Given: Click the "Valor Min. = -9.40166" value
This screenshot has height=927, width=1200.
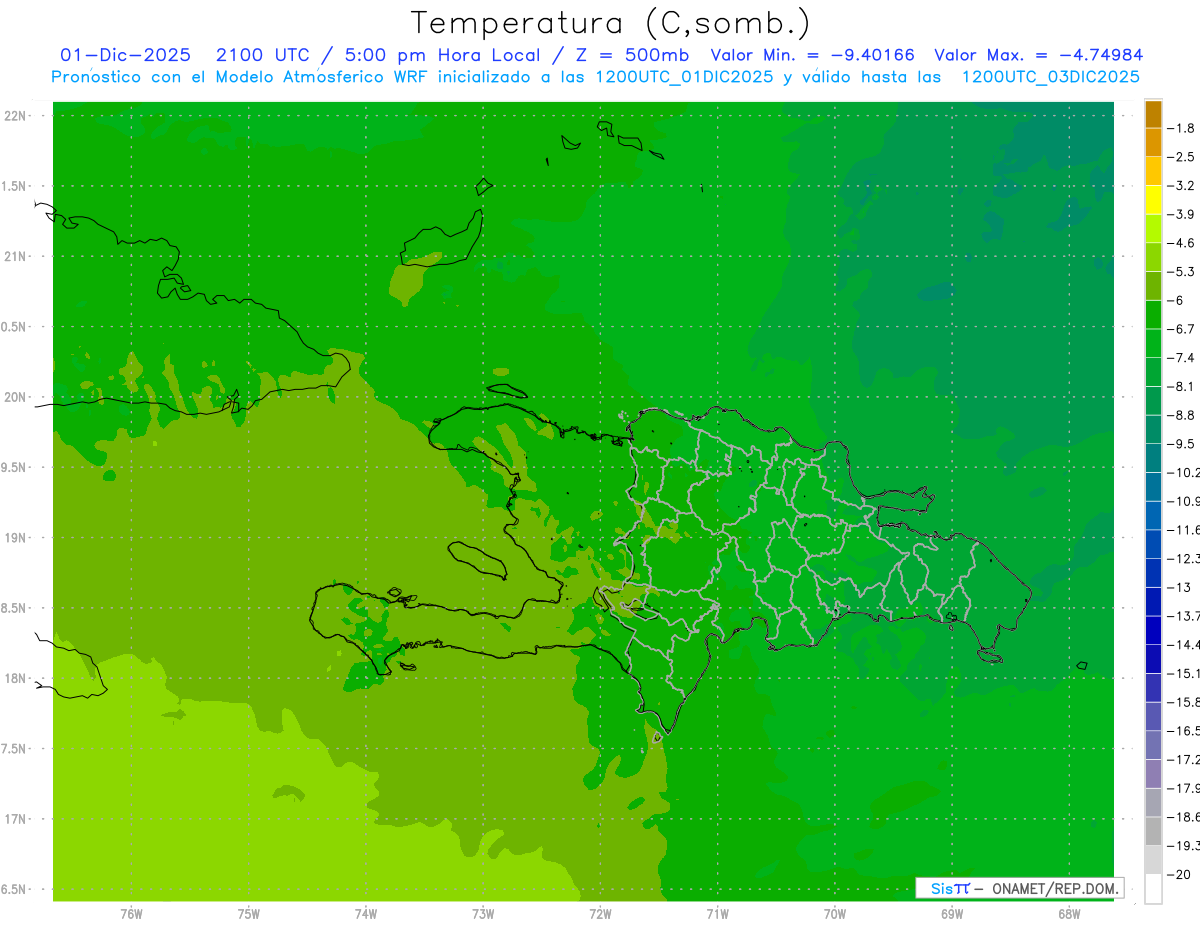Looking at the screenshot, I should pos(812,55).
